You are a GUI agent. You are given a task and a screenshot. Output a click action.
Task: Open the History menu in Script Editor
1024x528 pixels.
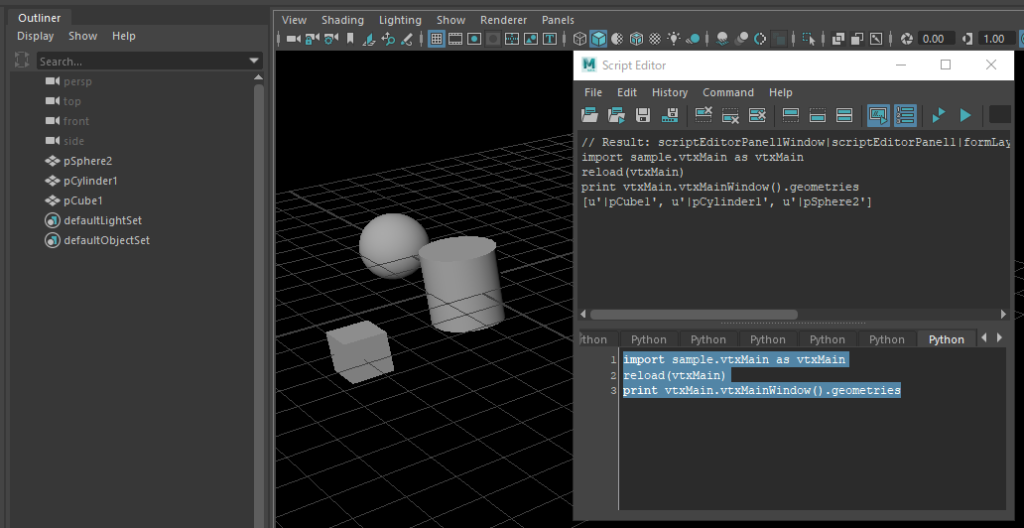click(x=669, y=92)
